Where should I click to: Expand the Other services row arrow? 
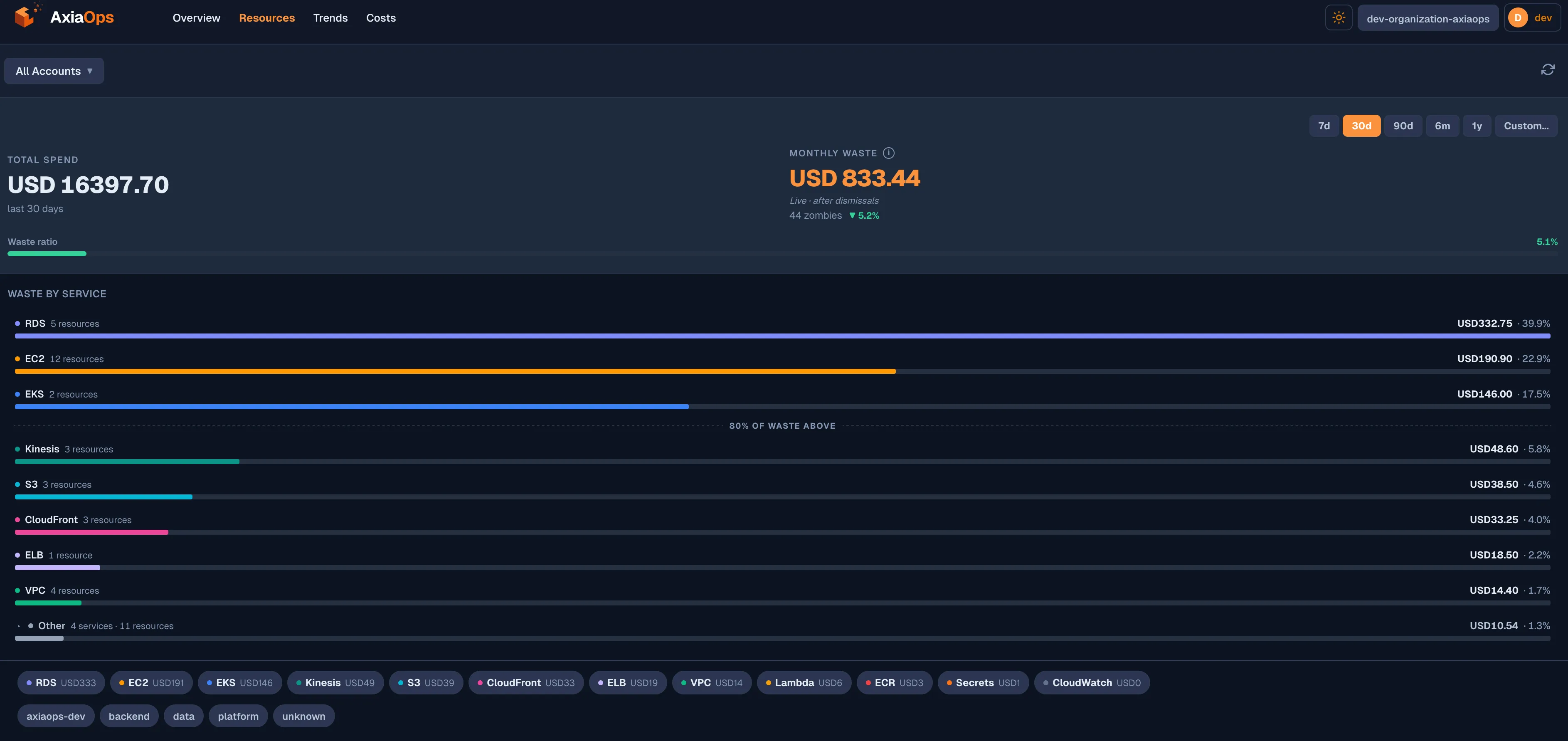pos(20,626)
